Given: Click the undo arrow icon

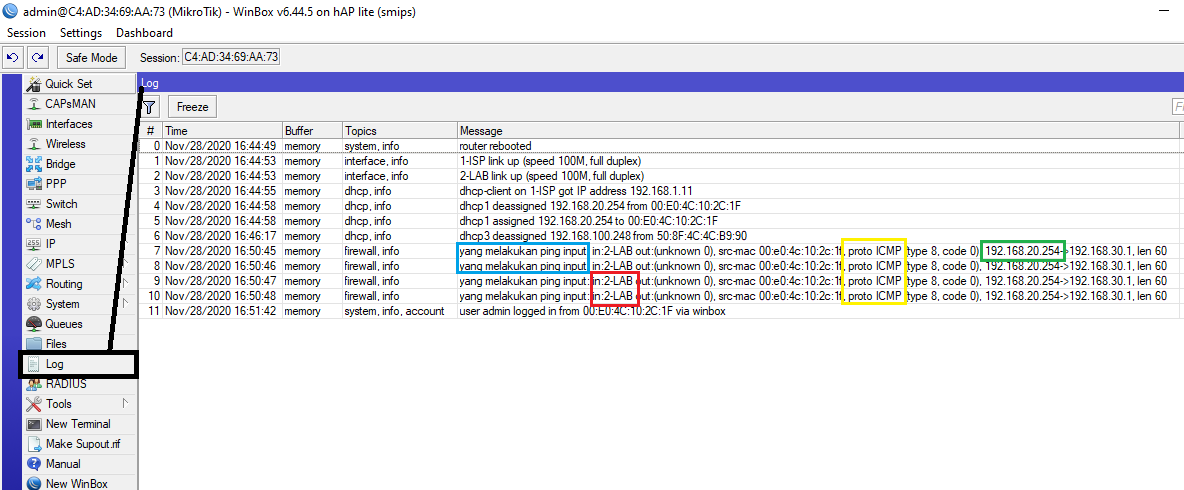Looking at the screenshot, I should click(13, 57).
